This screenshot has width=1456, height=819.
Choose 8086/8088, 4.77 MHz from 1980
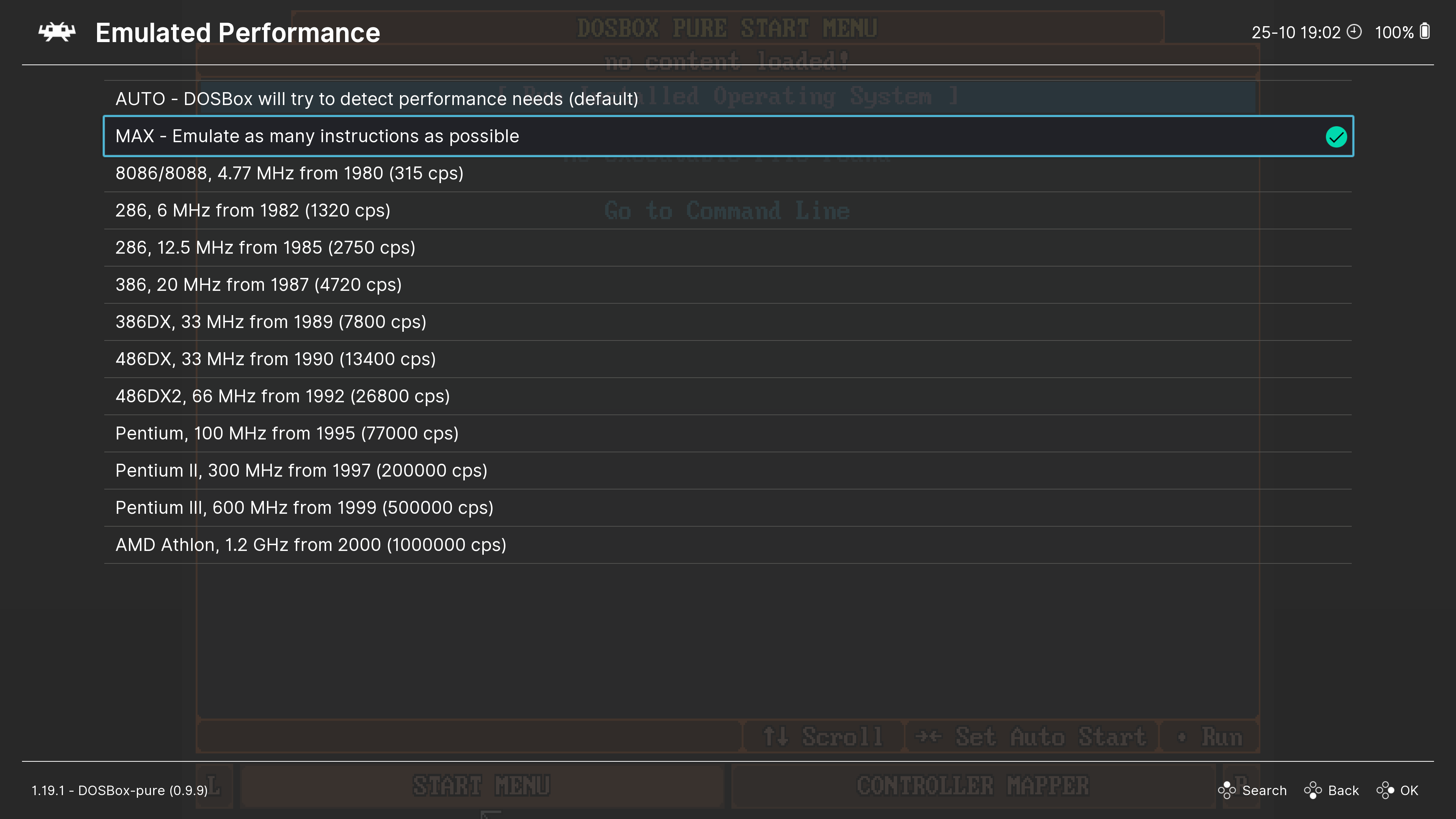tap(728, 174)
